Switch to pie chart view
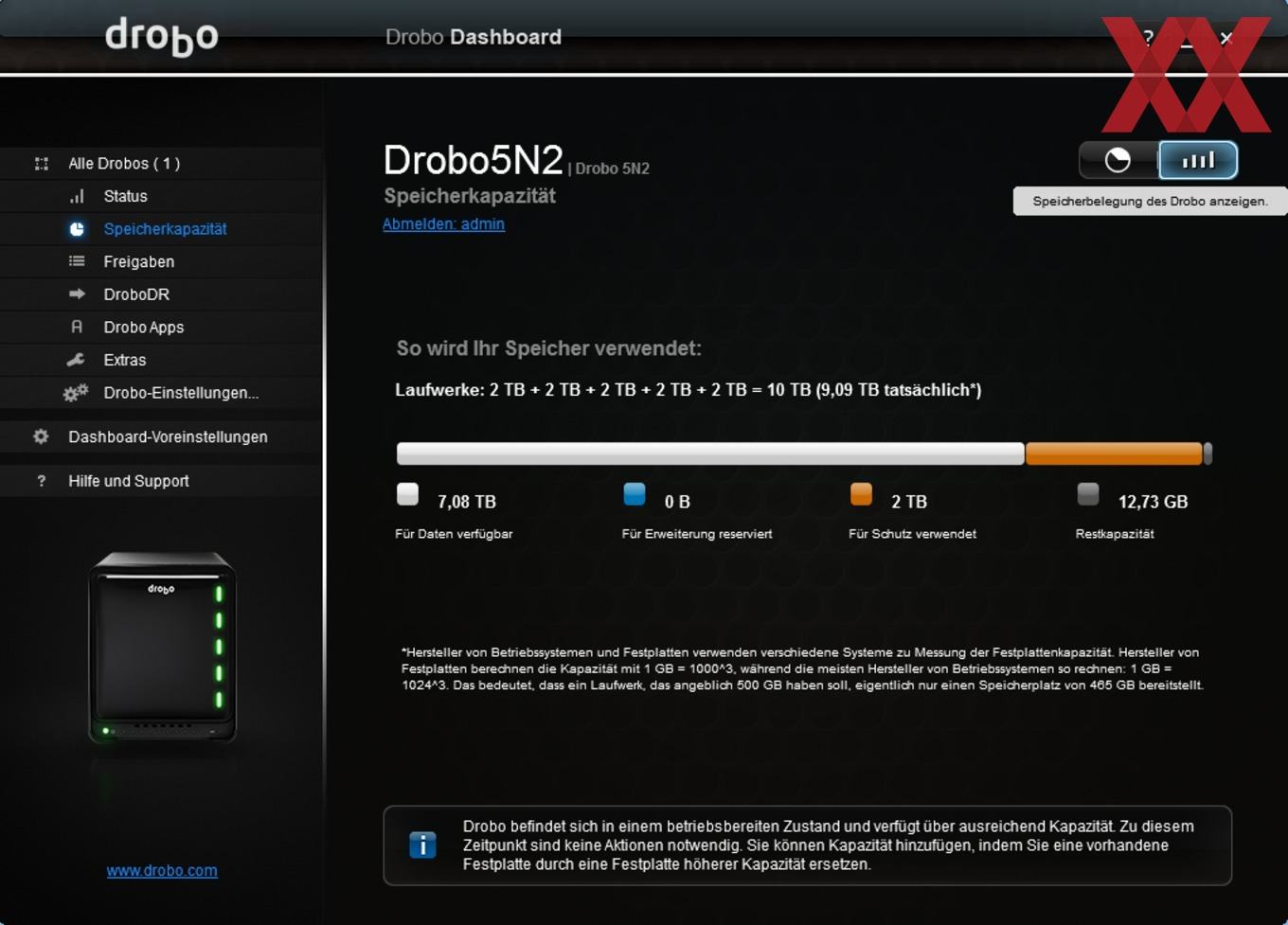Image resolution: width=1288 pixels, height=925 pixels. (x=1118, y=160)
